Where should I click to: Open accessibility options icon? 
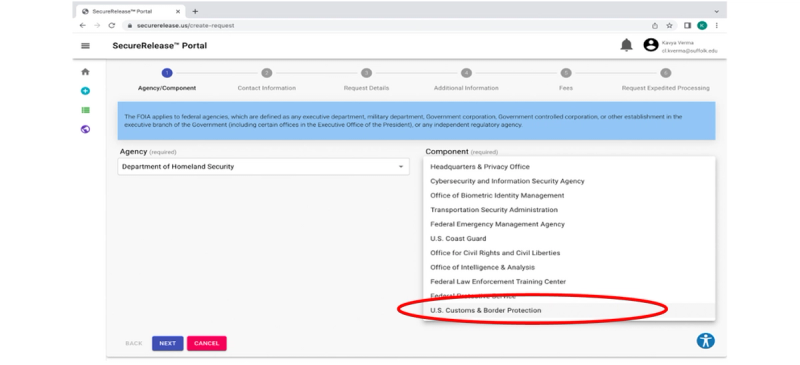point(706,340)
